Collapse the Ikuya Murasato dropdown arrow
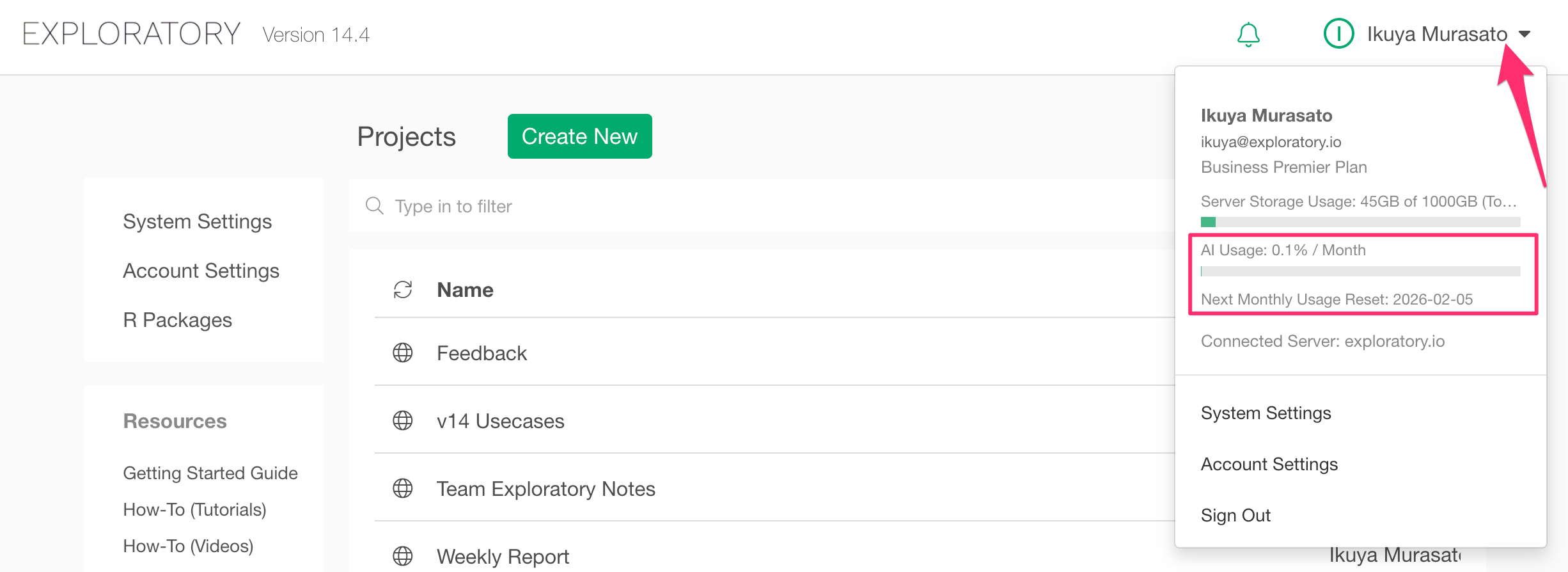 click(x=1525, y=35)
